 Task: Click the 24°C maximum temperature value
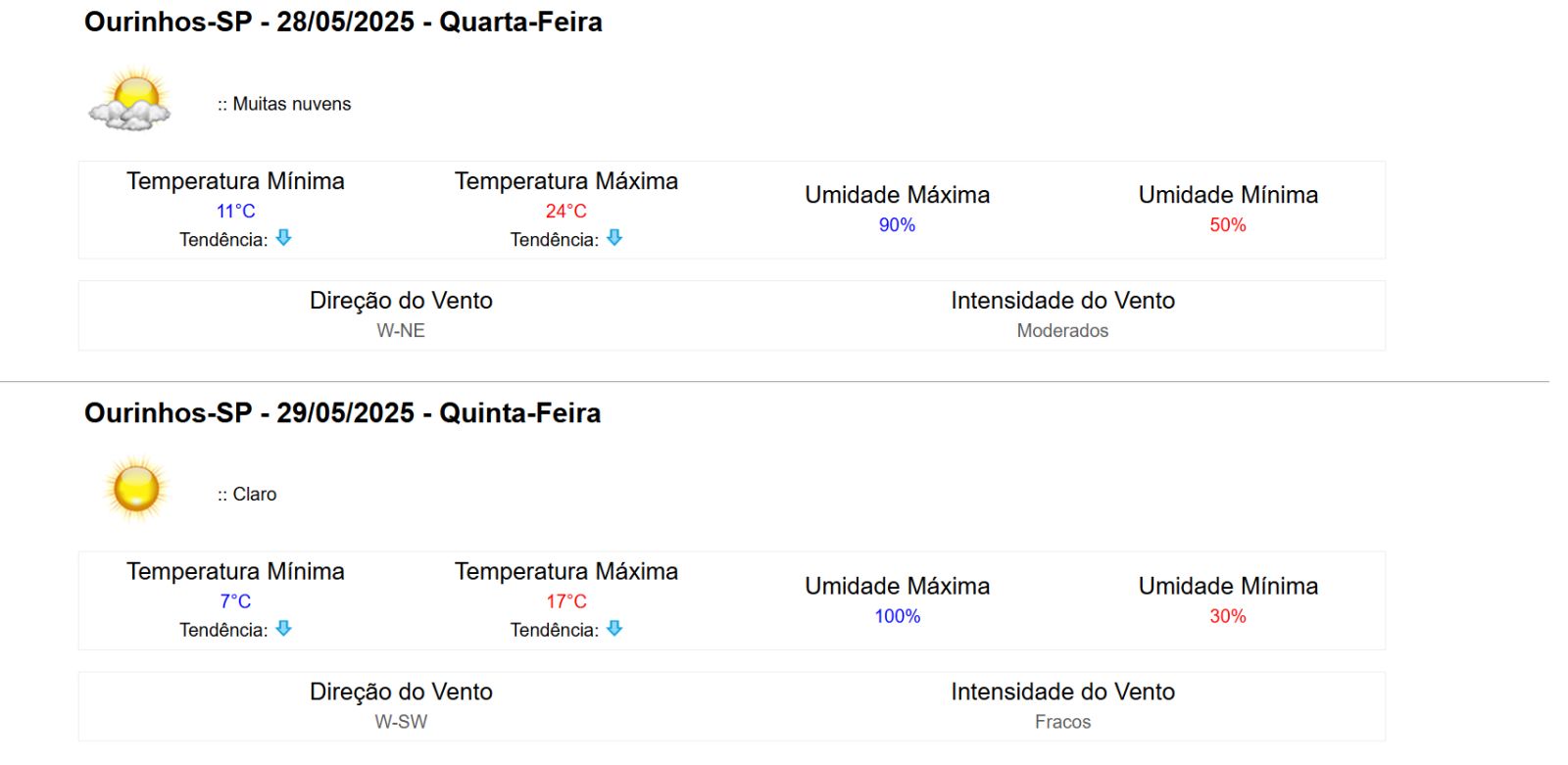(x=566, y=211)
